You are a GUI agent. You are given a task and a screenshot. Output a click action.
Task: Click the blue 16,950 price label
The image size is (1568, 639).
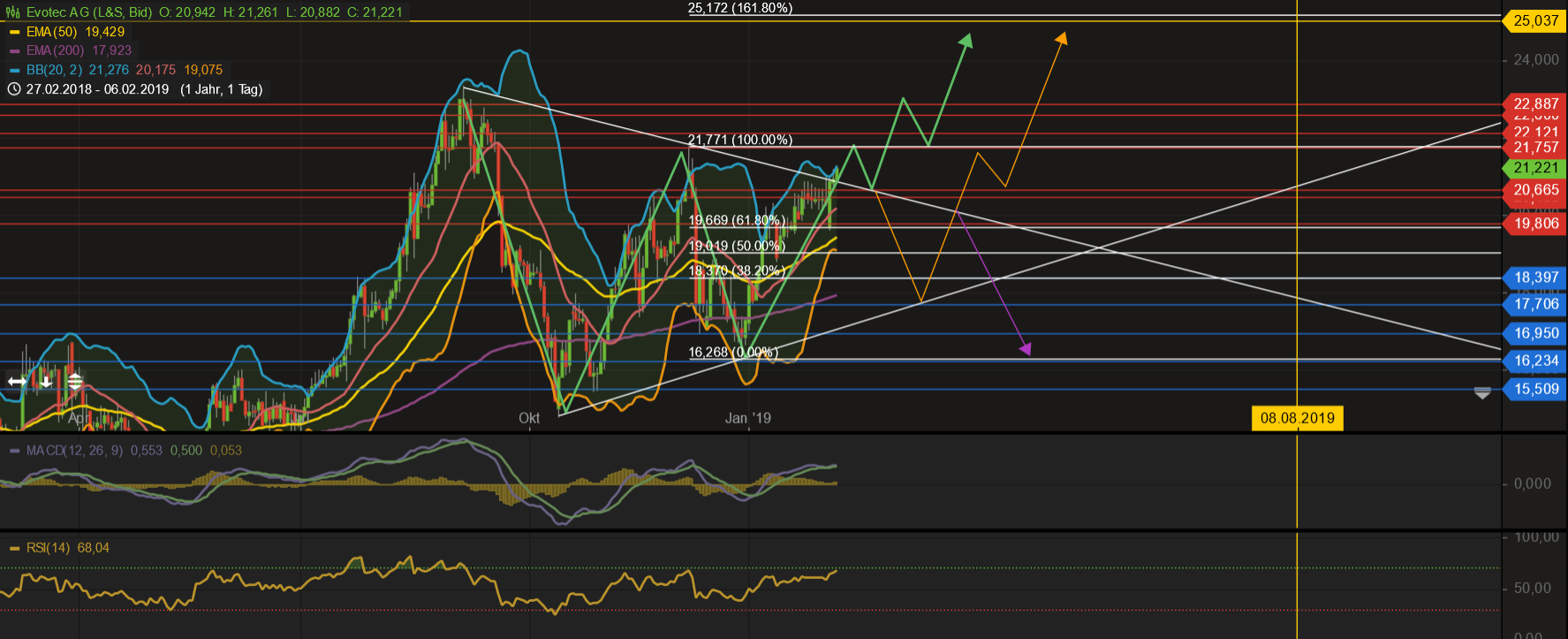(1535, 333)
